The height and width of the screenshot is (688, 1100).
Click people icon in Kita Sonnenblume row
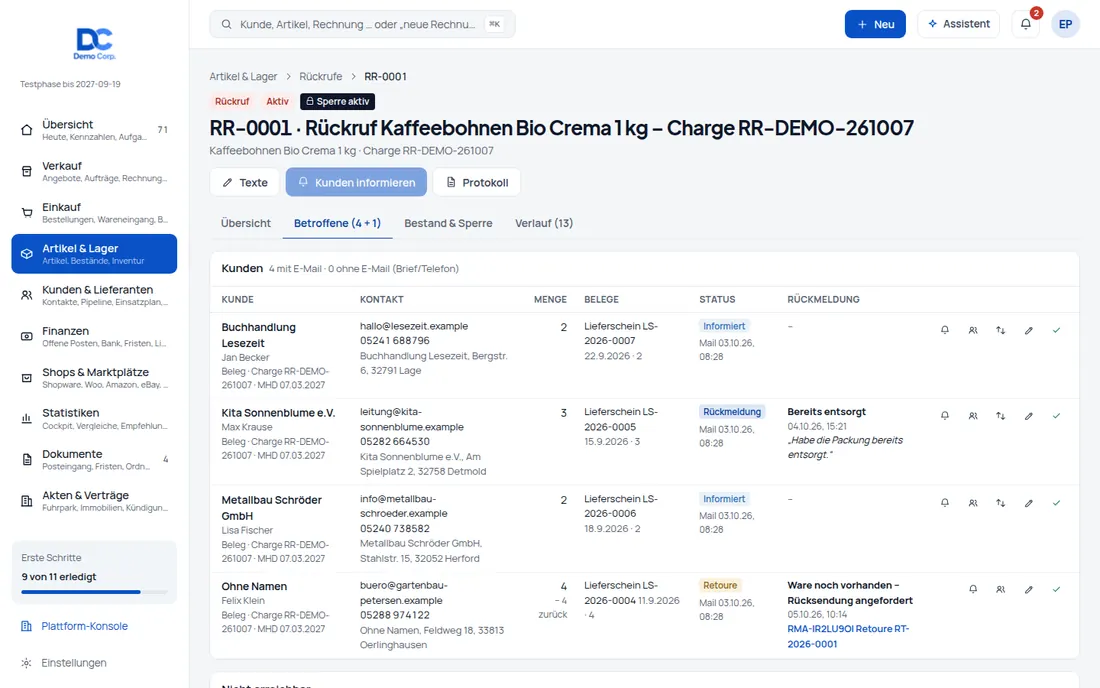click(x=973, y=416)
